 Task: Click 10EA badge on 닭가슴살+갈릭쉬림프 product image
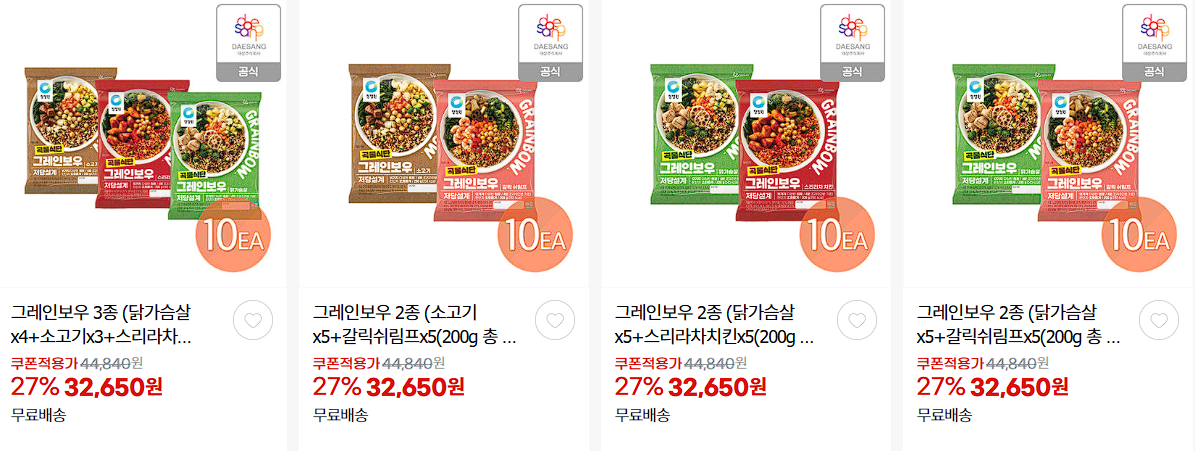[x=1139, y=234]
